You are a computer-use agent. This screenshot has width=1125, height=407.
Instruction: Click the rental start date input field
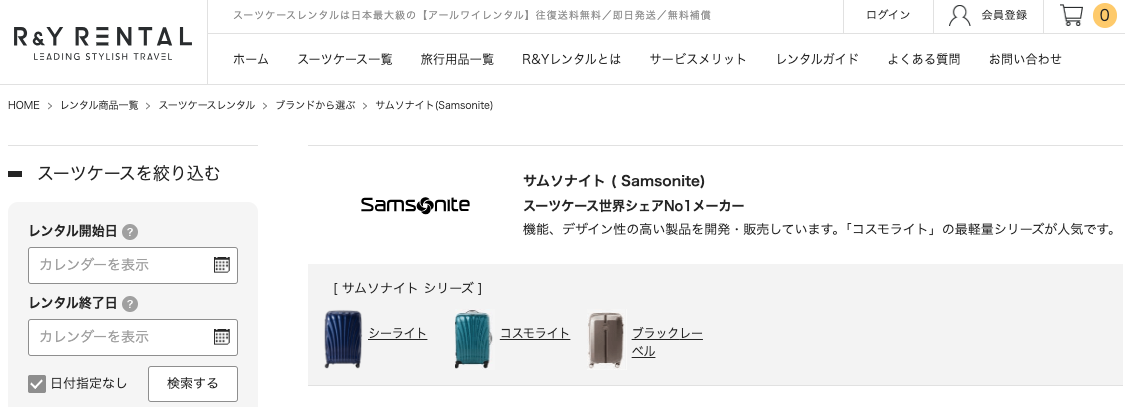(x=120, y=265)
